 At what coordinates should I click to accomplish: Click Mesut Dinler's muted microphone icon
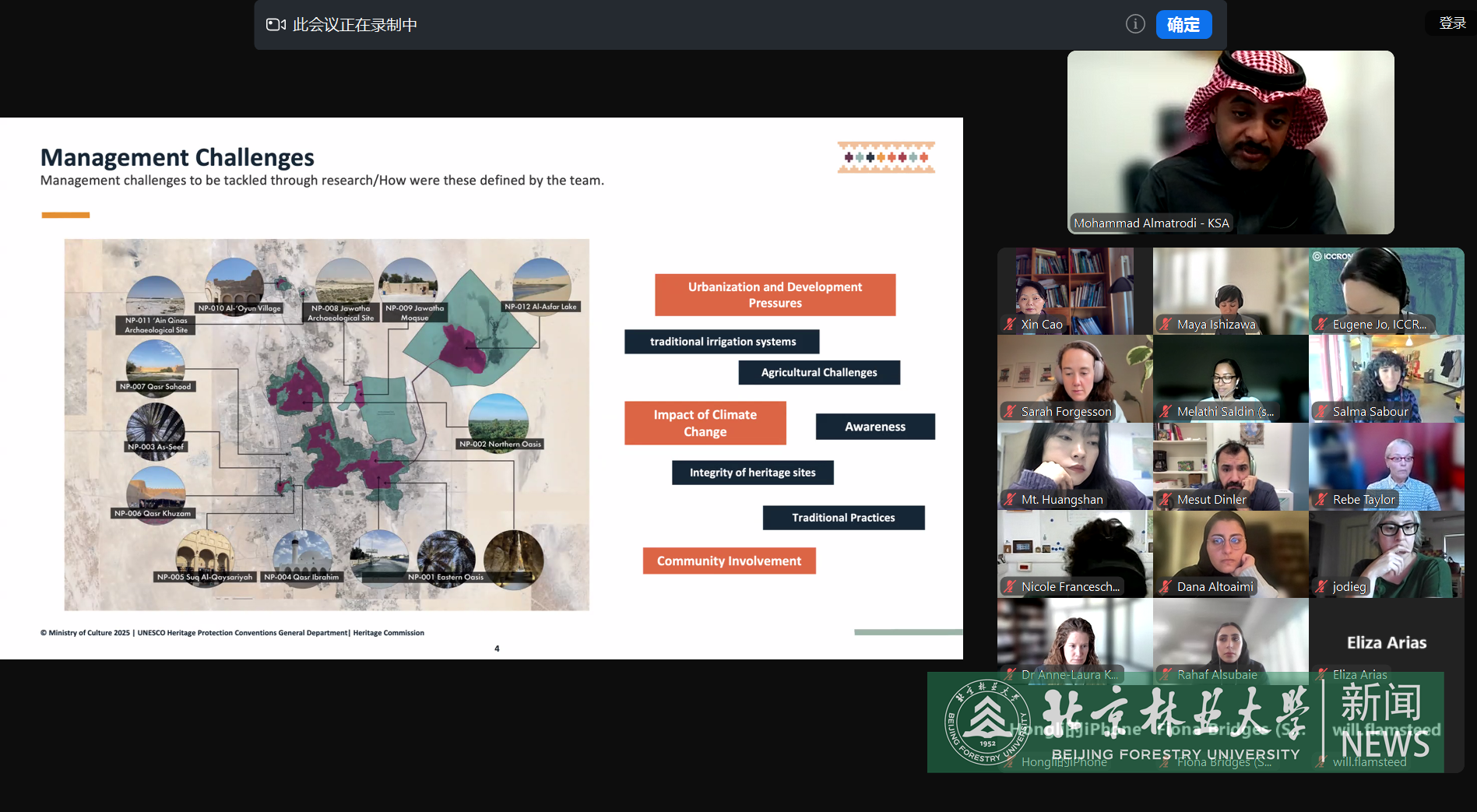[x=1166, y=500]
